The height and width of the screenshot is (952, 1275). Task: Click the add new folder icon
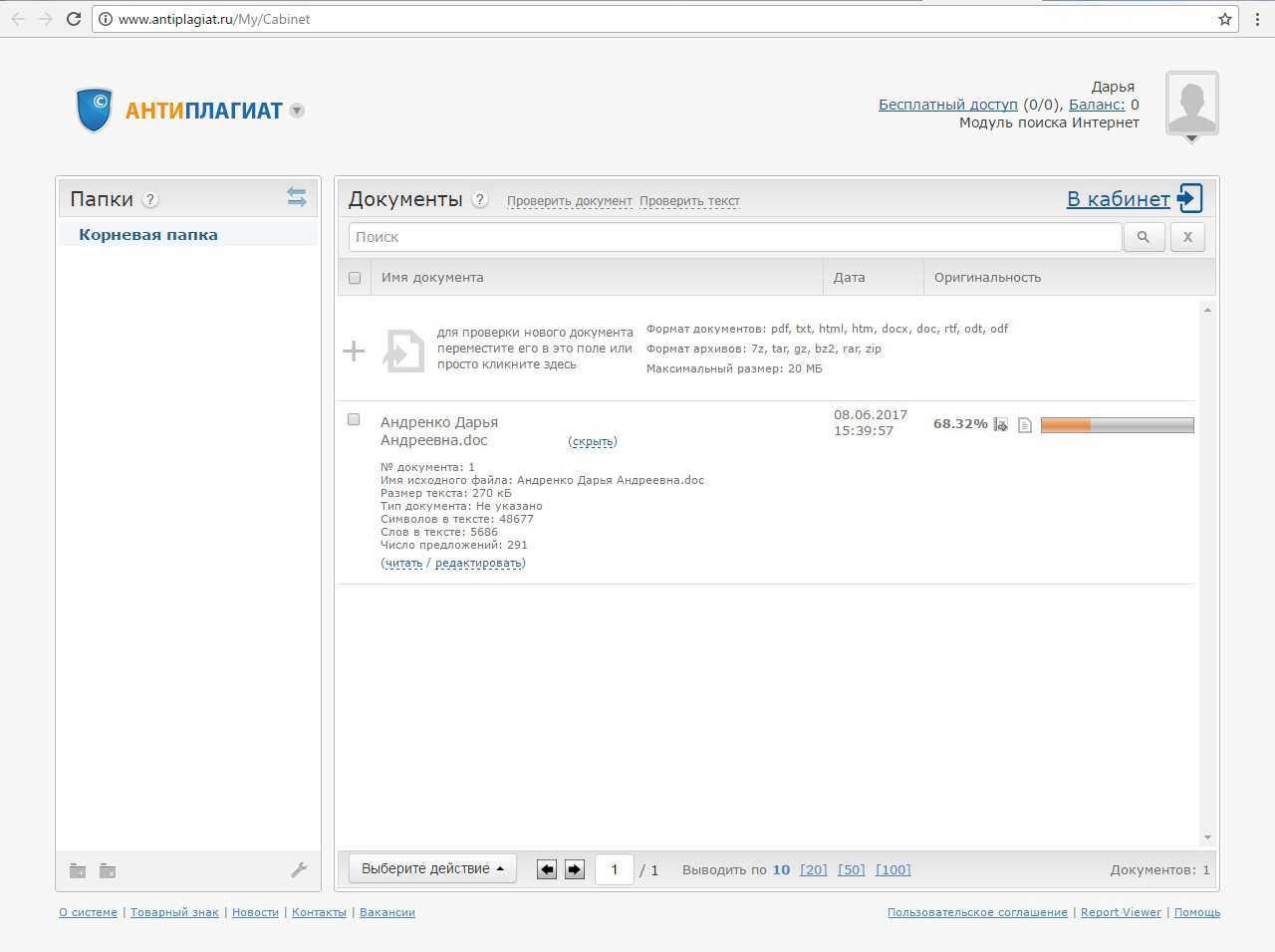[78, 871]
